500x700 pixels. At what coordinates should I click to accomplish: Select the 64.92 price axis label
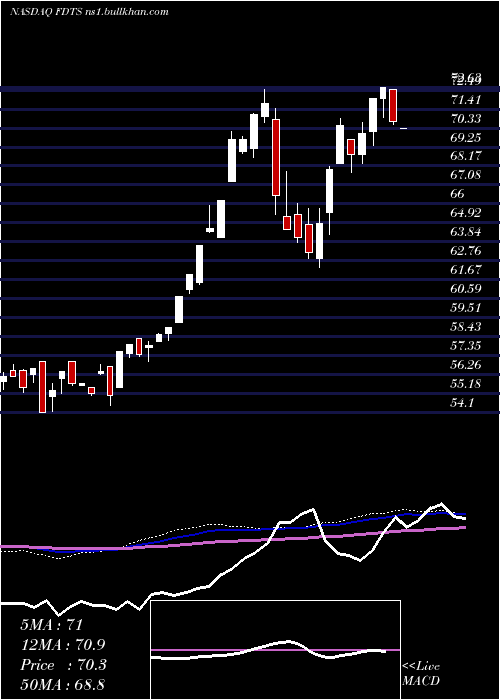tap(466, 213)
